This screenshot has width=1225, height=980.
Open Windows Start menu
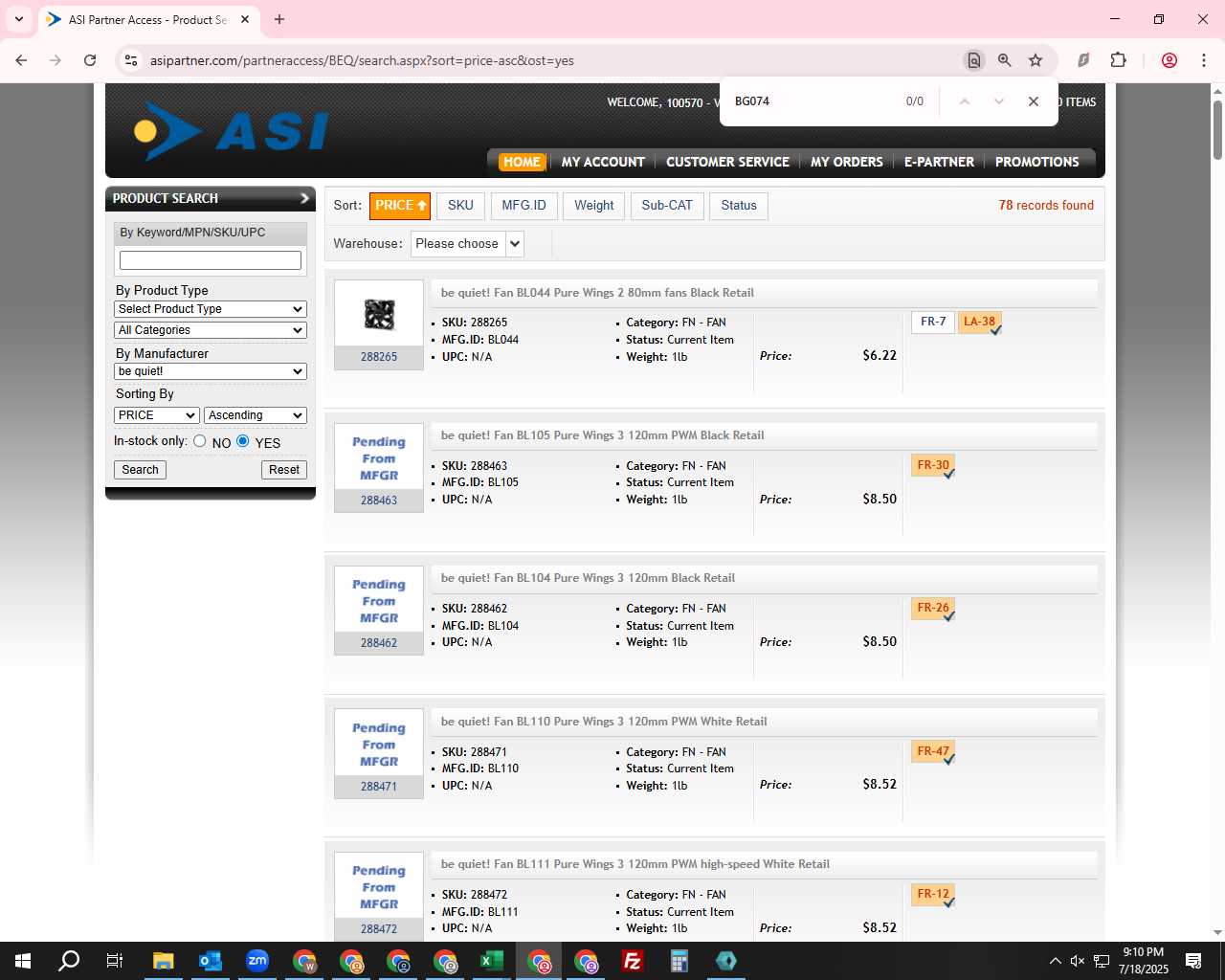pos(23,961)
